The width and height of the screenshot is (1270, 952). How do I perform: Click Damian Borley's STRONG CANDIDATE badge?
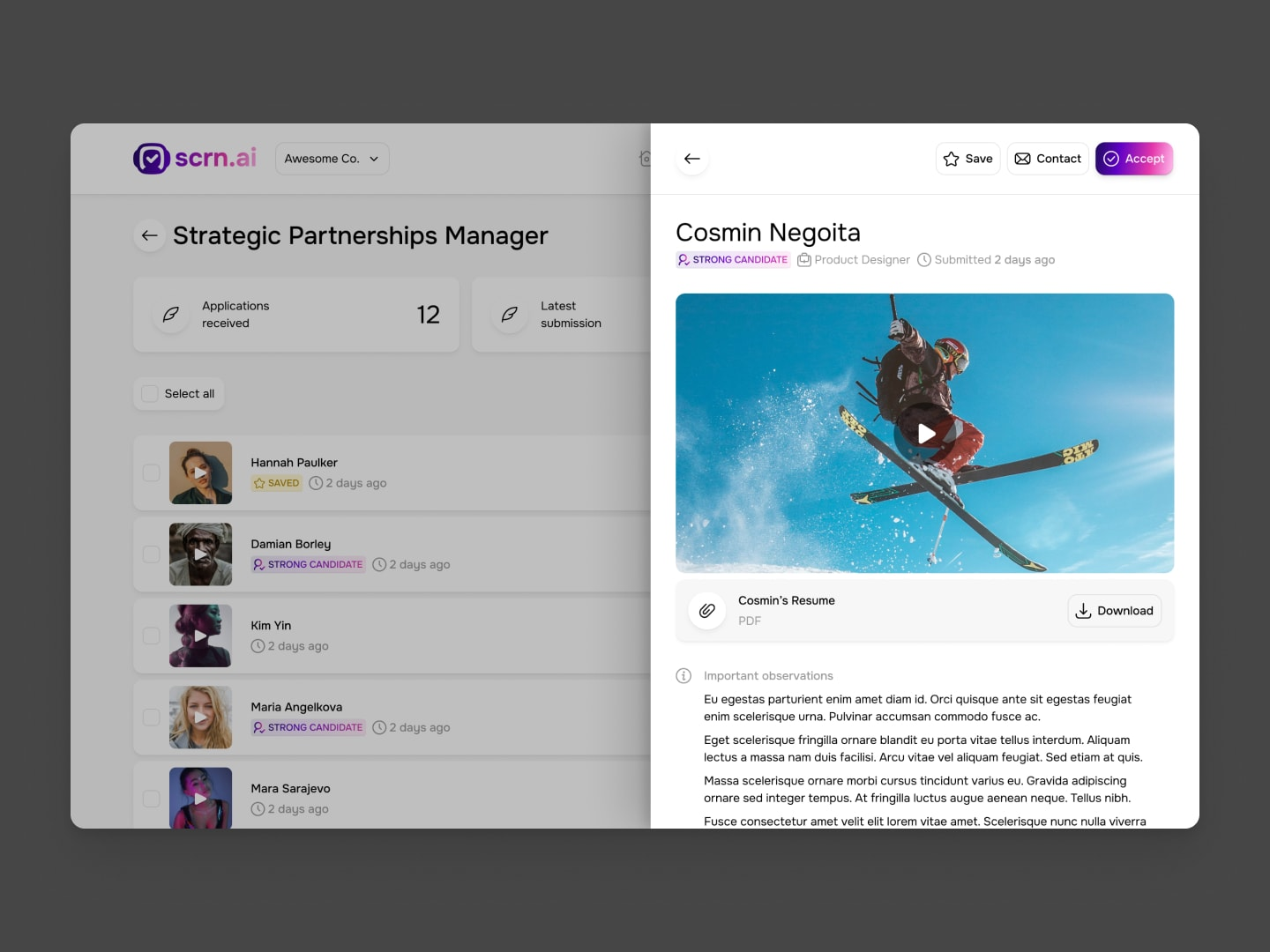pyautogui.click(x=309, y=564)
